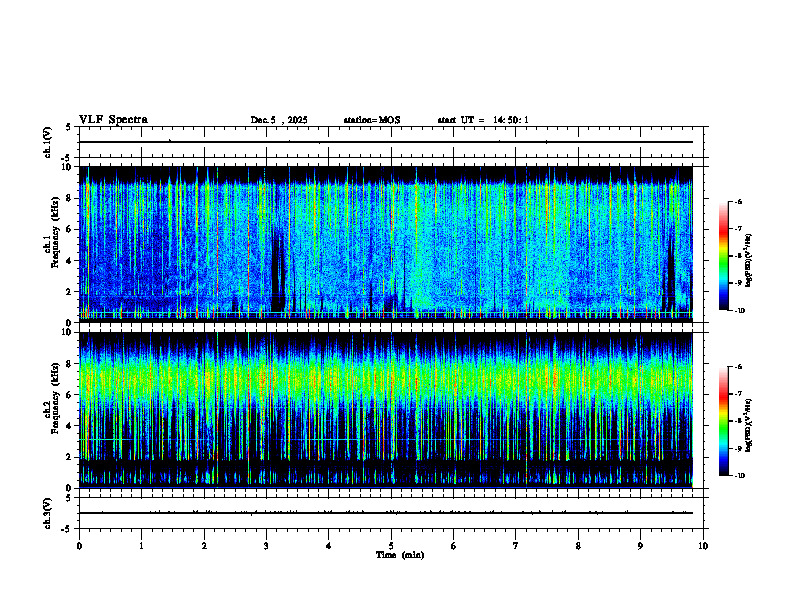The image size is (792, 612).
Task: Click the ch.2 spectrogram panel
Action: pyautogui.click(x=386, y=410)
